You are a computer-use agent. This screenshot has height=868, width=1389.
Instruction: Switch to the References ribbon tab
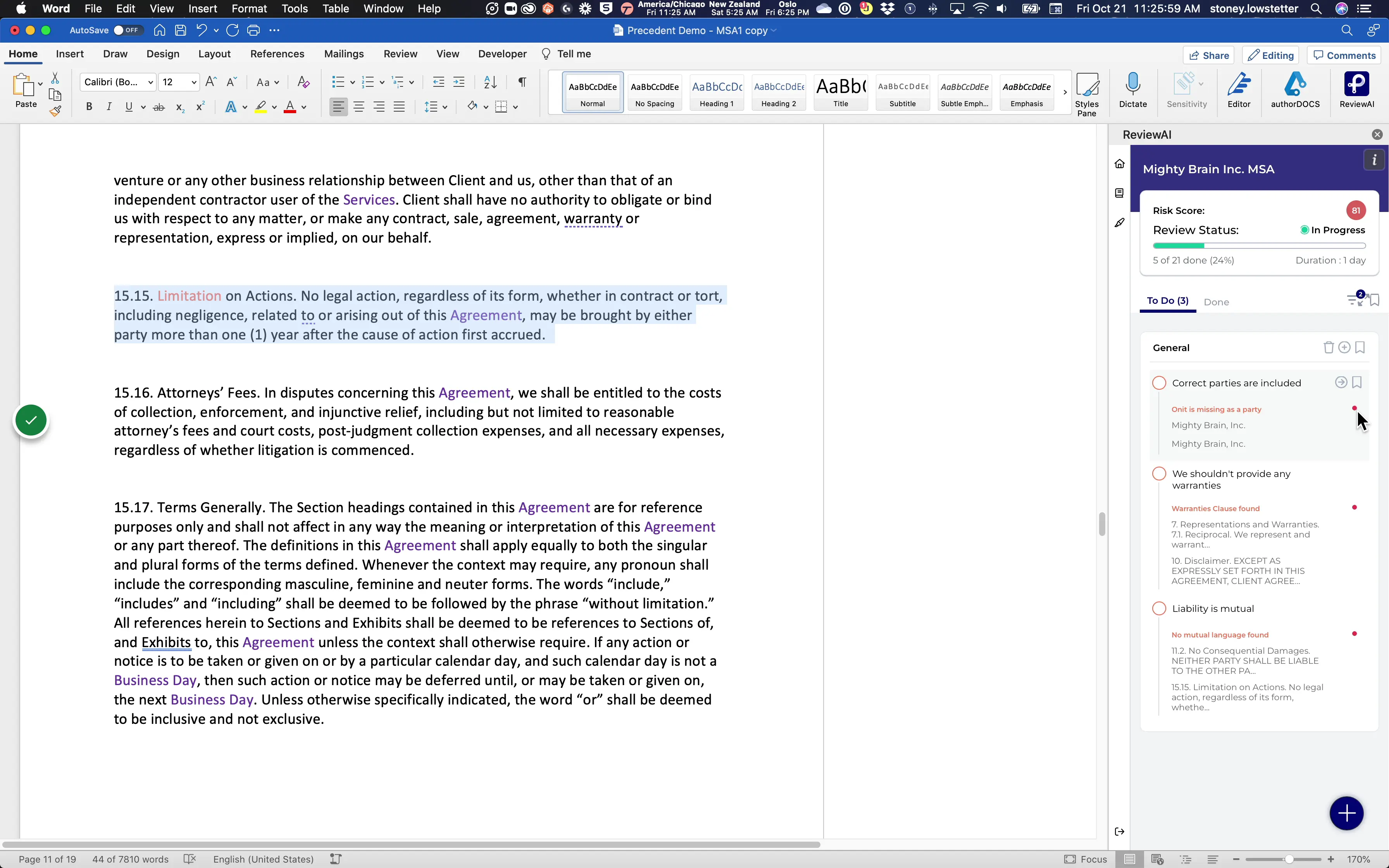(x=277, y=54)
